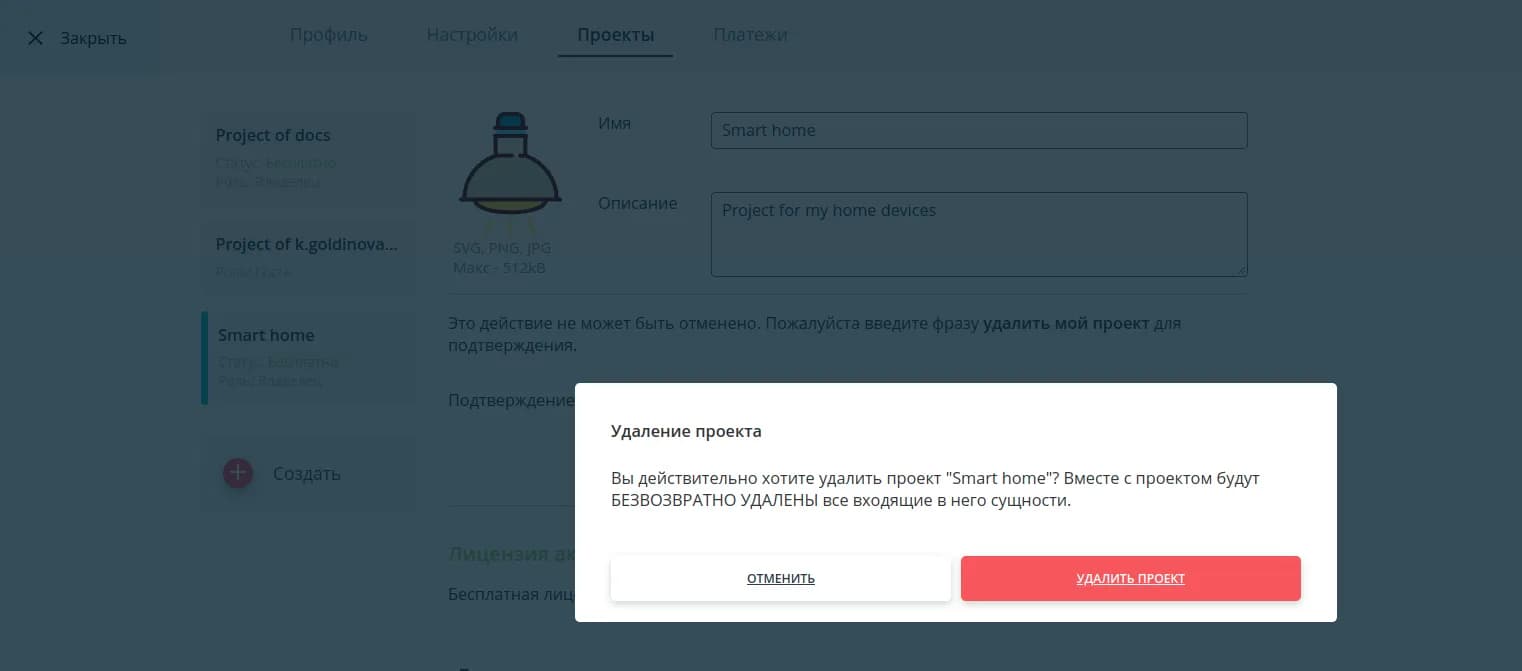
Task: Click the red plus create icon
Action: [238, 473]
